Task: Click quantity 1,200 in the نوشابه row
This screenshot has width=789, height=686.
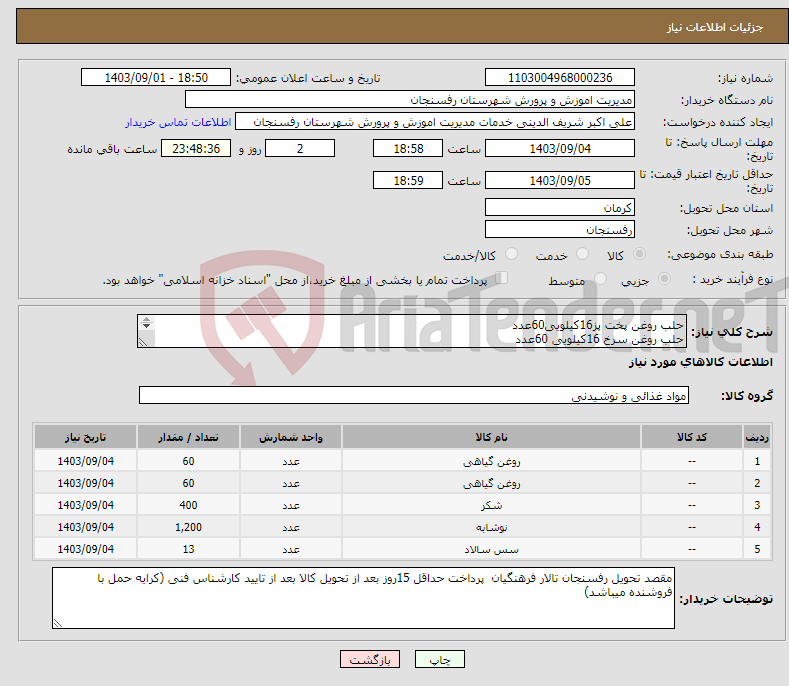Action: 188,527
